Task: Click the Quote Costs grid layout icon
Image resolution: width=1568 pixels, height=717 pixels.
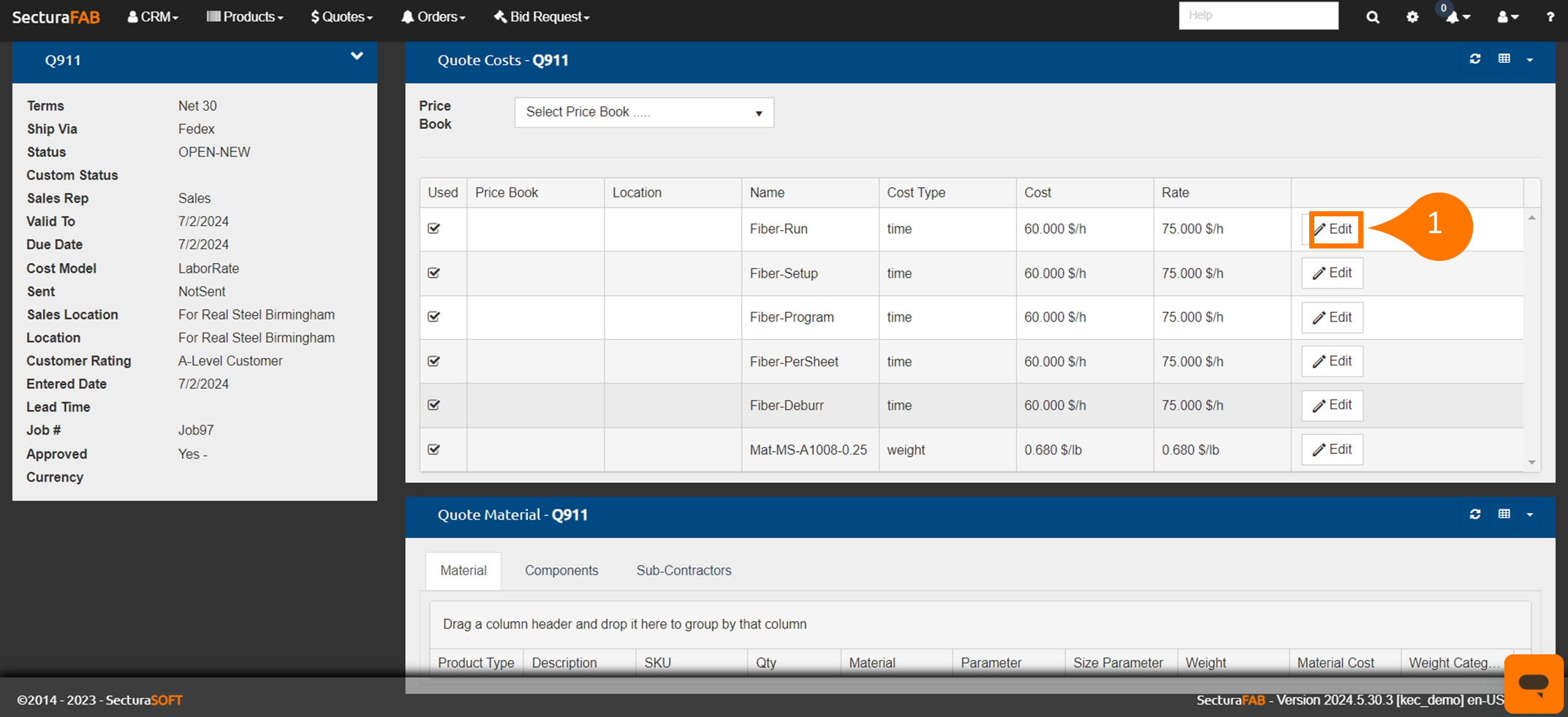Action: pos(1504,59)
